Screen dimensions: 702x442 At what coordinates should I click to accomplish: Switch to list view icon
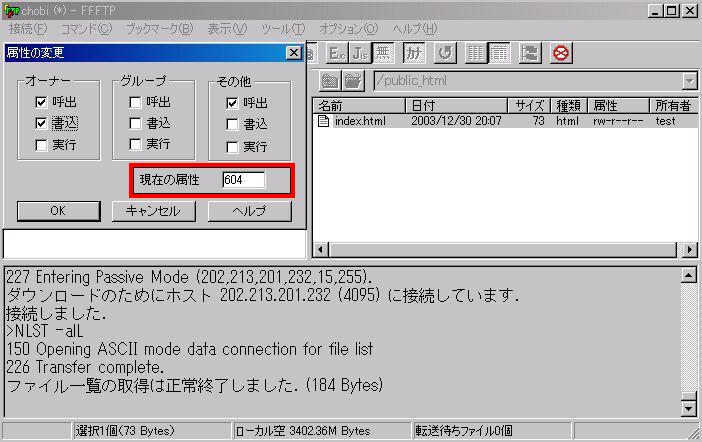click(476, 53)
